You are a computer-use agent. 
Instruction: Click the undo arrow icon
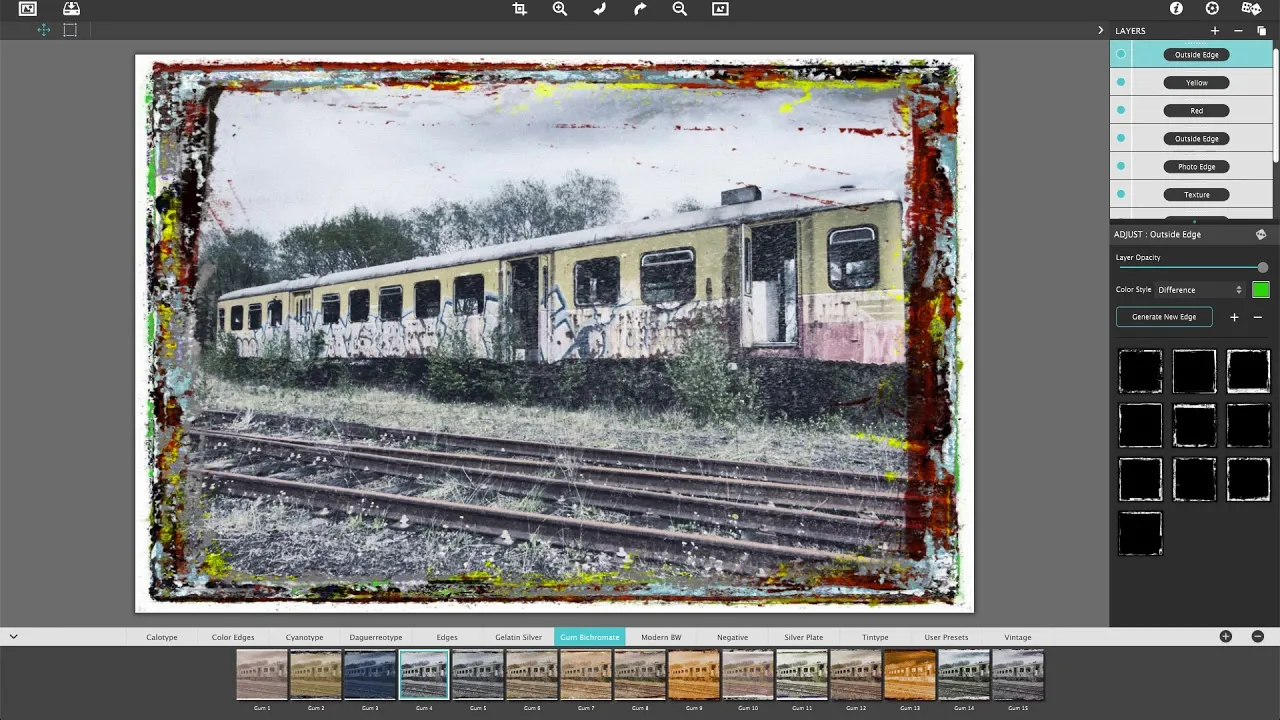coord(600,9)
